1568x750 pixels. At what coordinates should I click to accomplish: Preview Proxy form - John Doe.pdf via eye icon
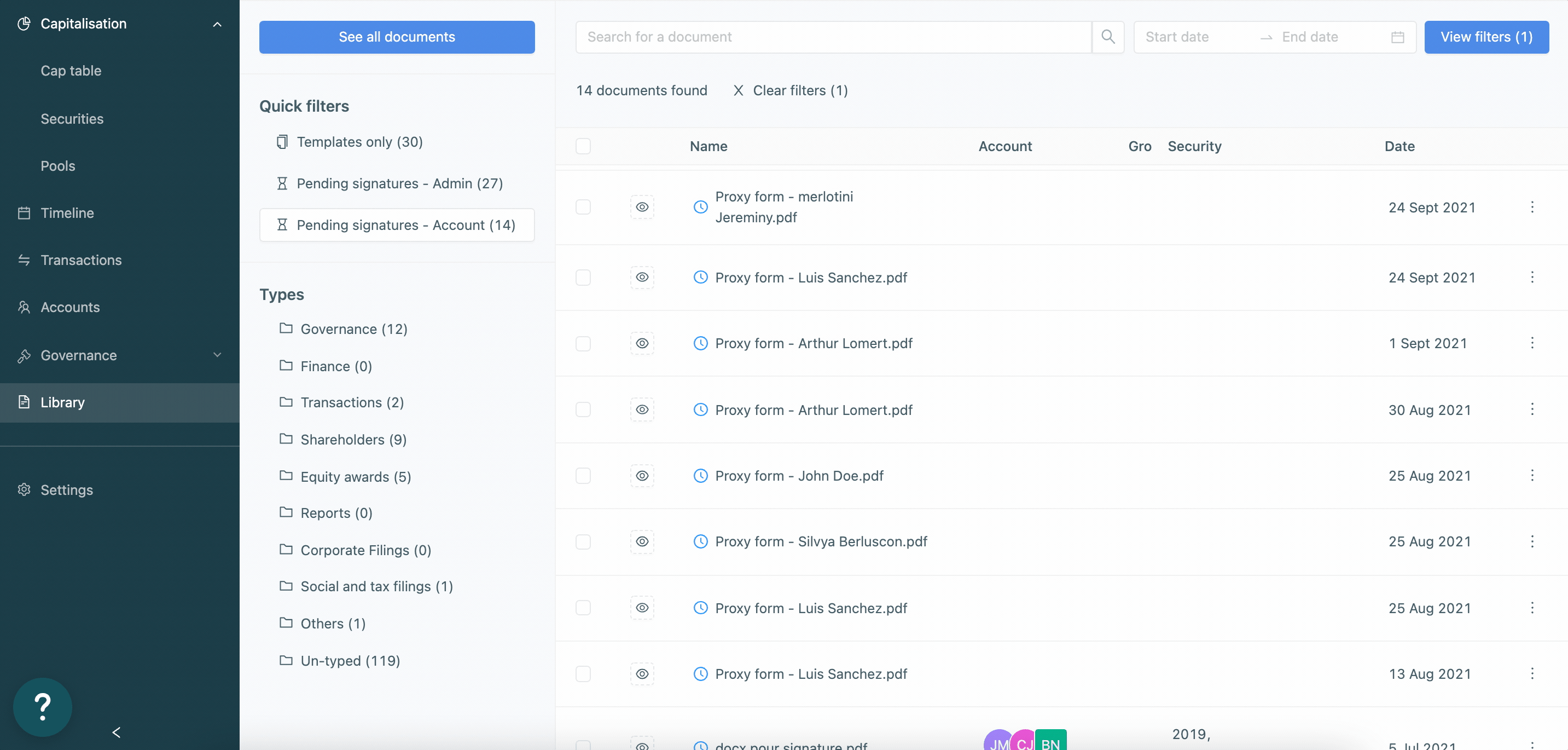[x=642, y=476]
